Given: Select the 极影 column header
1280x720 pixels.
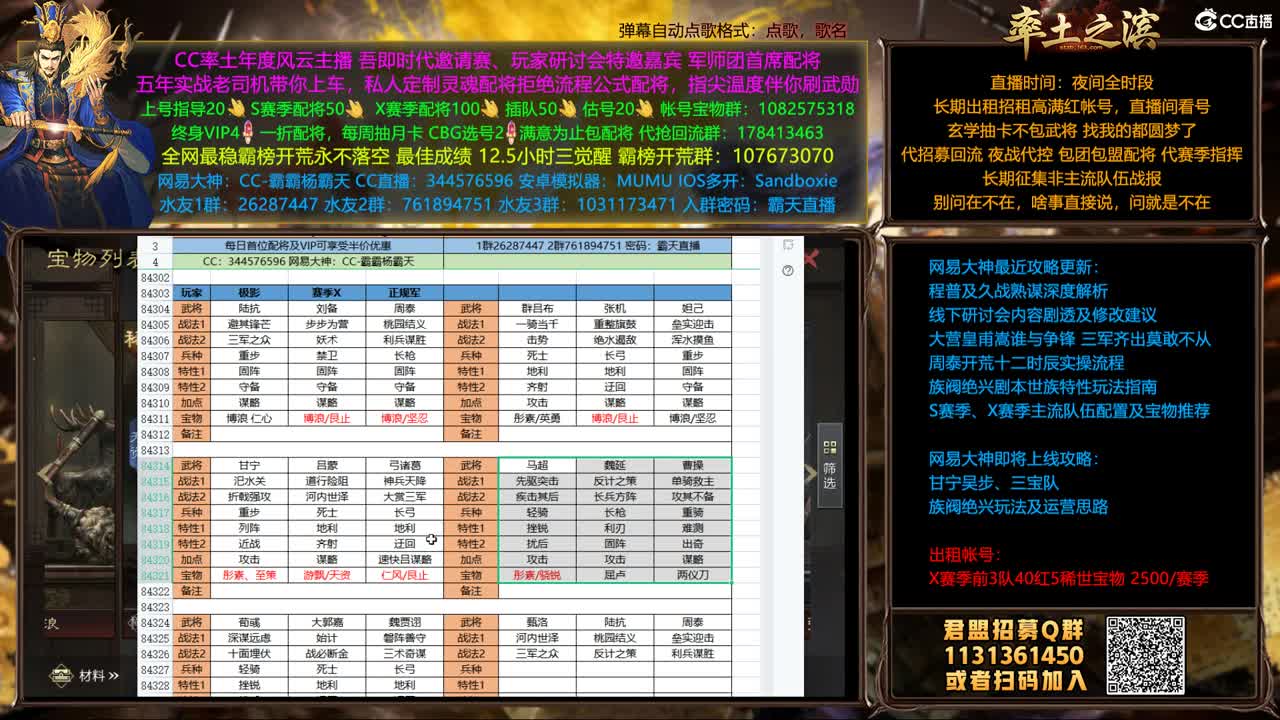Looking at the screenshot, I should point(249,293).
